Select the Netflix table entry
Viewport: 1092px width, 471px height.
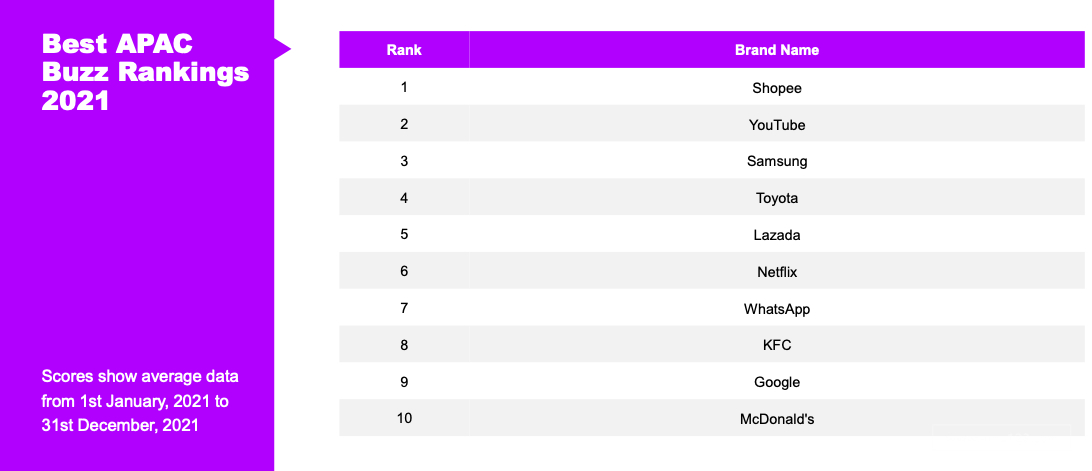click(776, 271)
